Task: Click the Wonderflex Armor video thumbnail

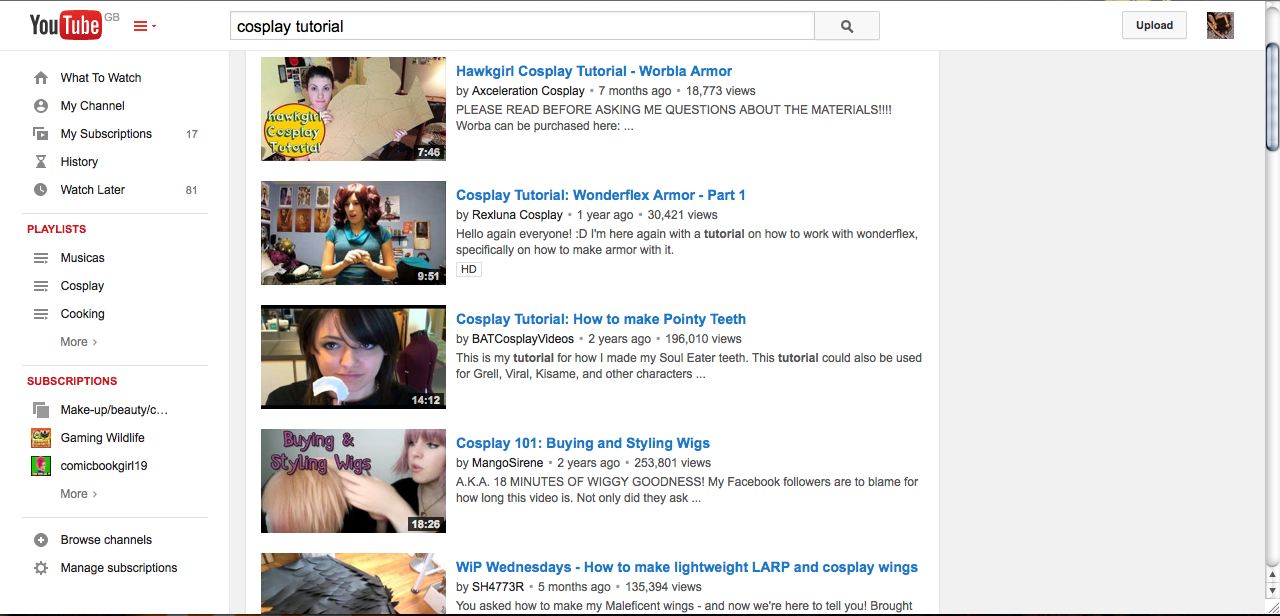Action: click(x=353, y=233)
